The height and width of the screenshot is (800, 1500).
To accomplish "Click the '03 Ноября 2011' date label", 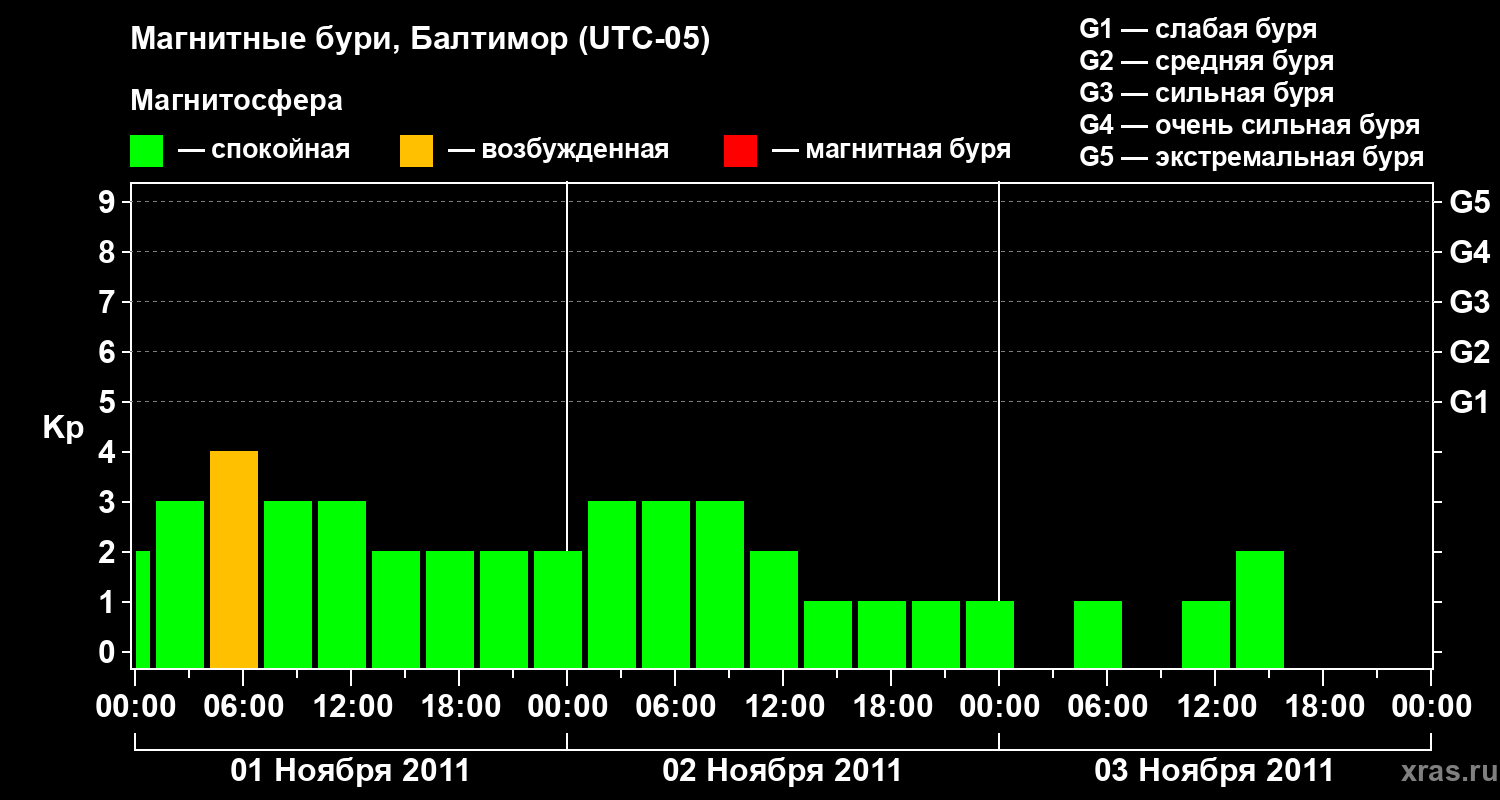I will point(1214,771).
